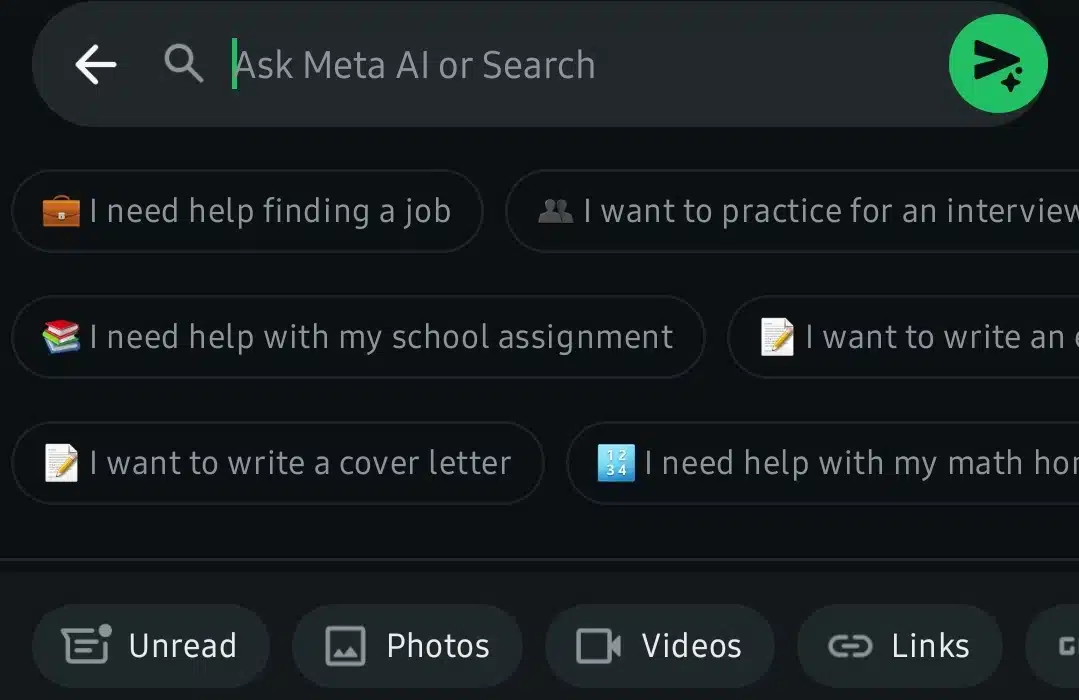Viewport: 1079px width, 700px height.
Task: Select 'I need help with my school assignment'
Action: pos(358,337)
